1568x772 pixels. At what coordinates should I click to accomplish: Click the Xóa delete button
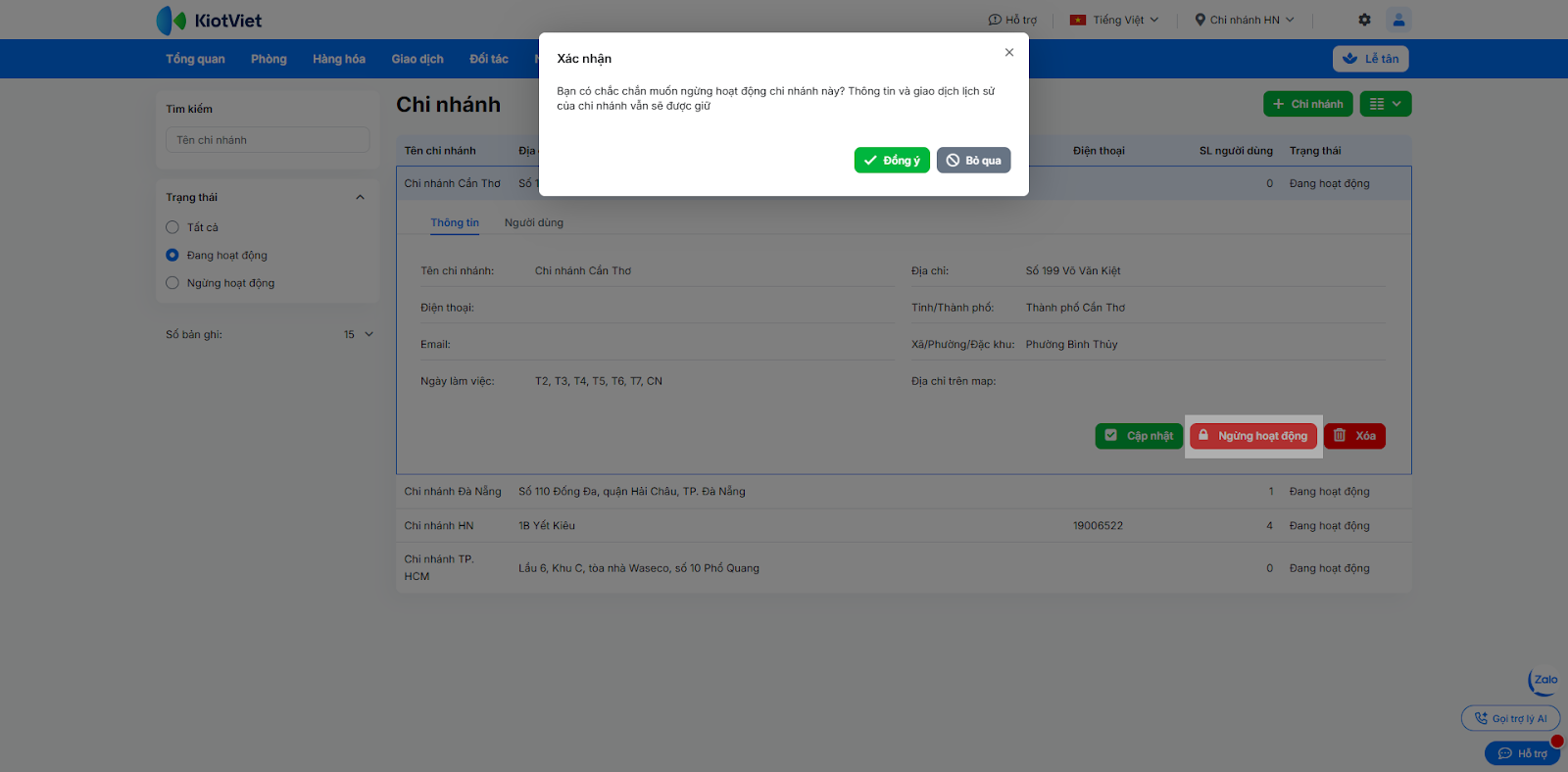tap(1354, 436)
